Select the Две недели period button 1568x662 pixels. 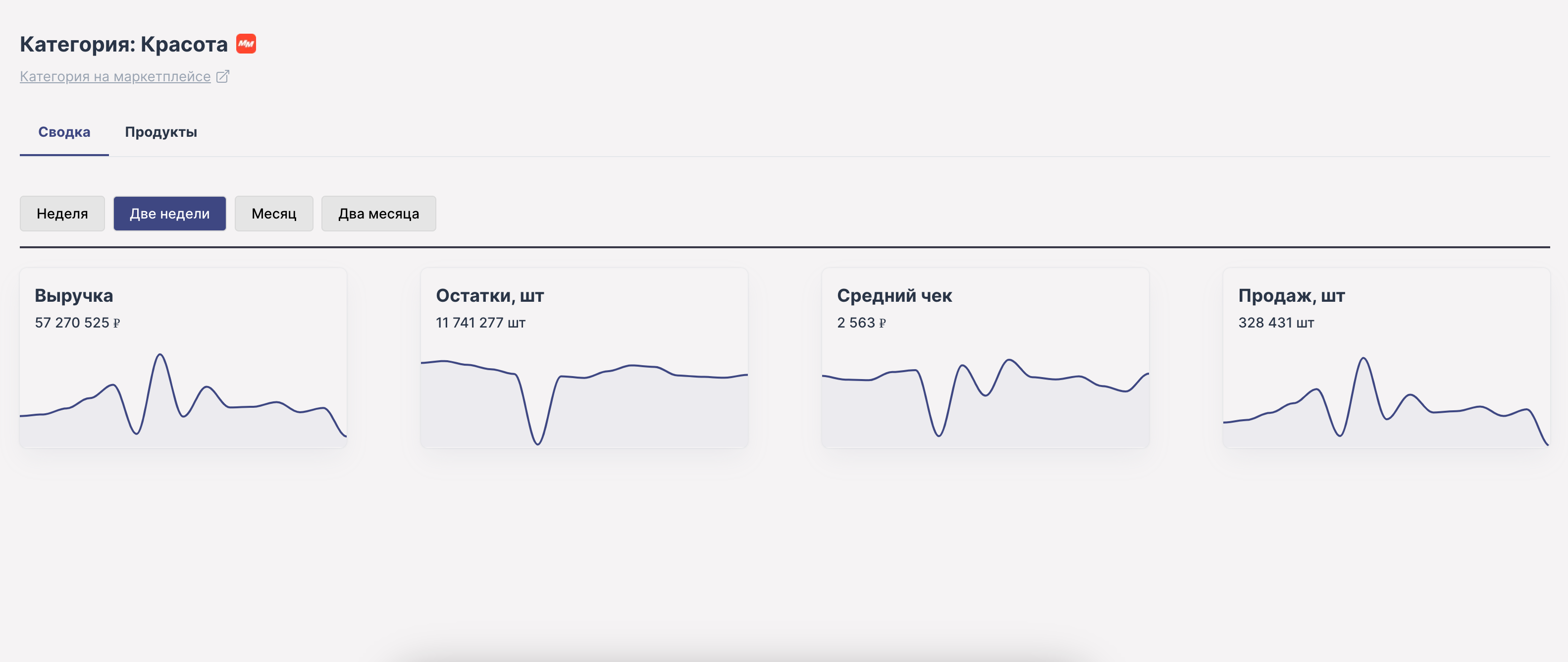click(x=170, y=214)
